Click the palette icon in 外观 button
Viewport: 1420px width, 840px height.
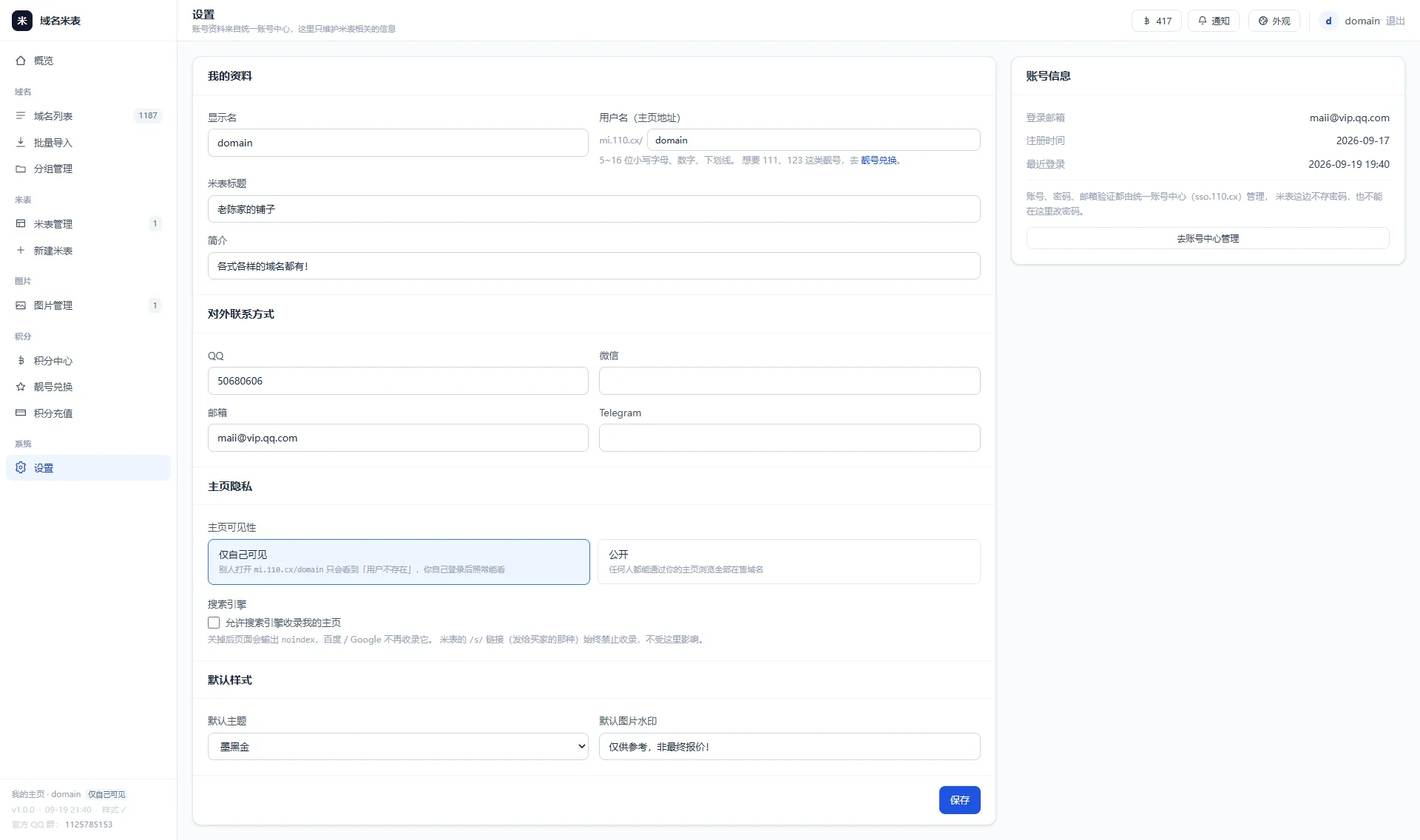pos(1263,21)
